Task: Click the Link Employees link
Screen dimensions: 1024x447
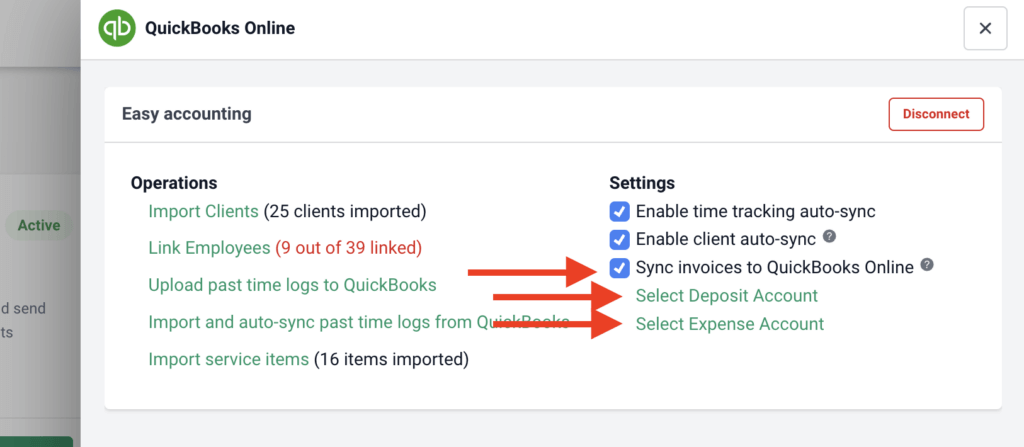Action: point(209,247)
